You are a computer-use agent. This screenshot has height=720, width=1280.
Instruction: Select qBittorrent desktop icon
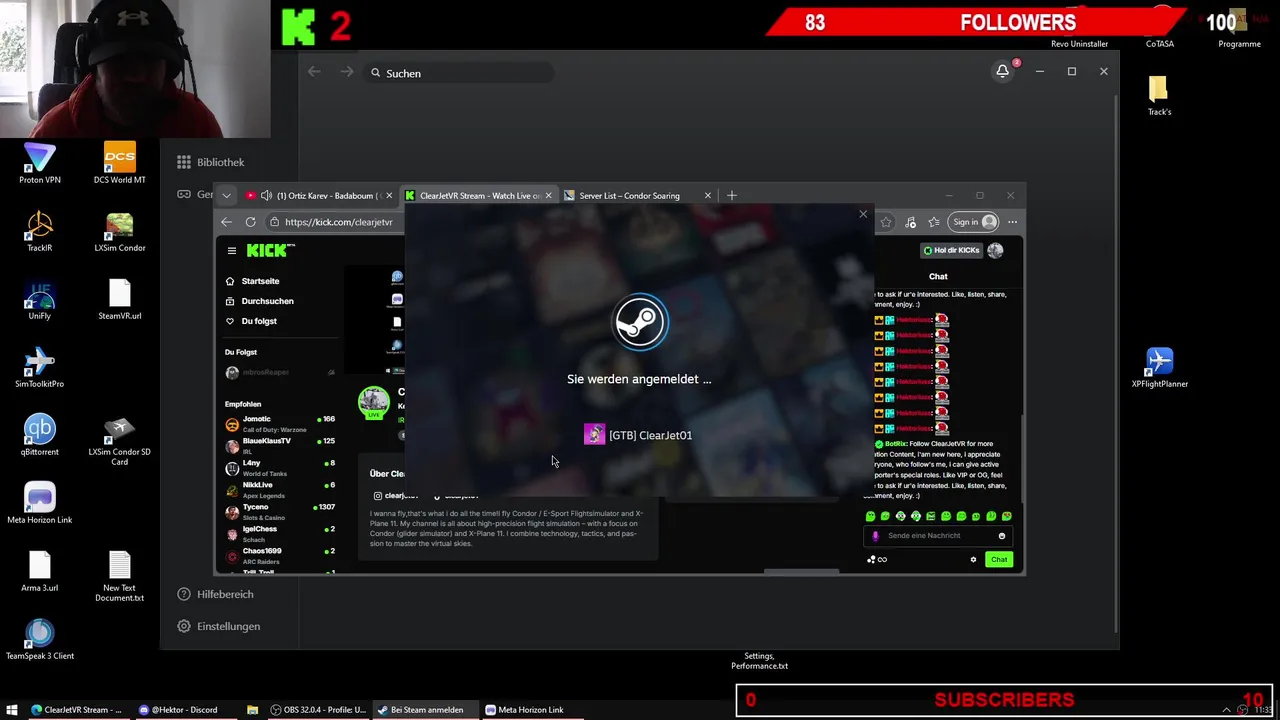tap(40, 435)
